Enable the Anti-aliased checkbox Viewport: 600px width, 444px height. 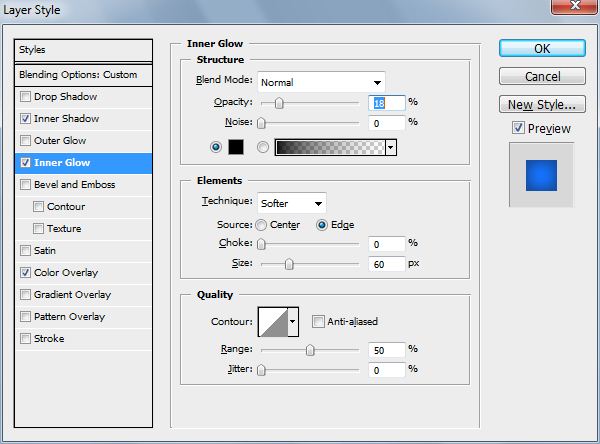point(318,322)
